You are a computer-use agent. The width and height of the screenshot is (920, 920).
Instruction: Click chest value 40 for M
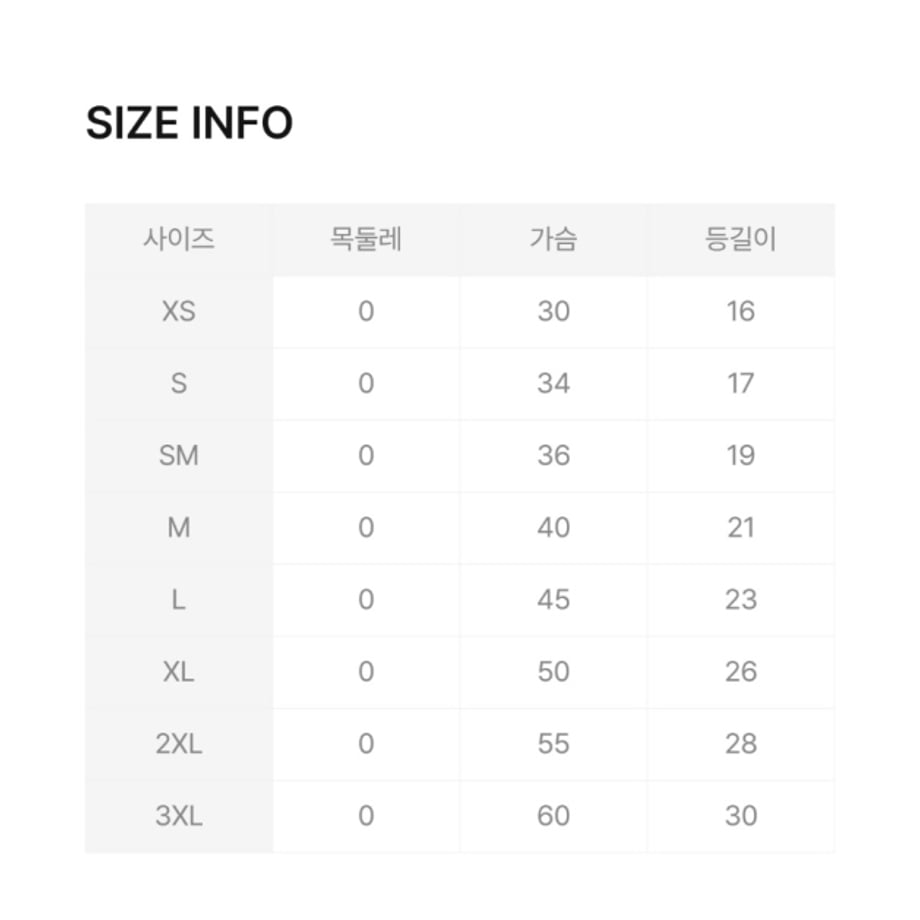pyautogui.click(x=553, y=527)
